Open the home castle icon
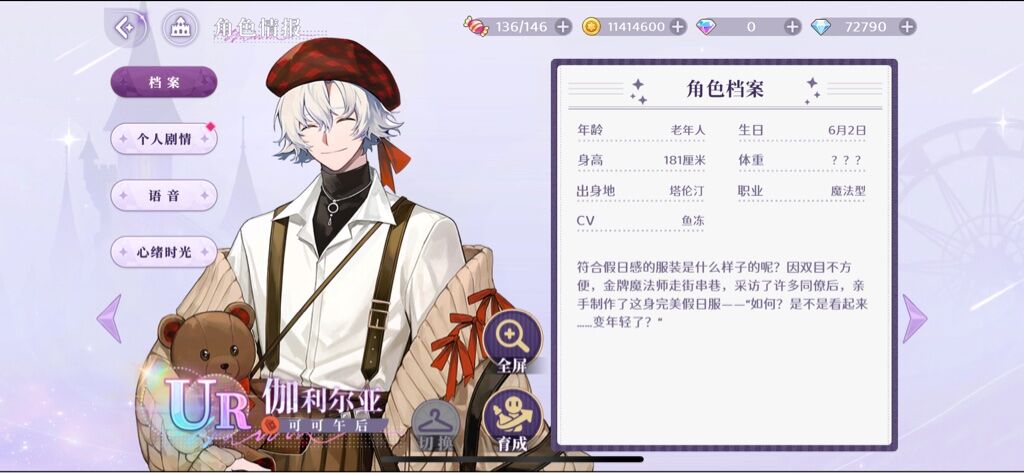This screenshot has width=1024, height=473. [180, 27]
